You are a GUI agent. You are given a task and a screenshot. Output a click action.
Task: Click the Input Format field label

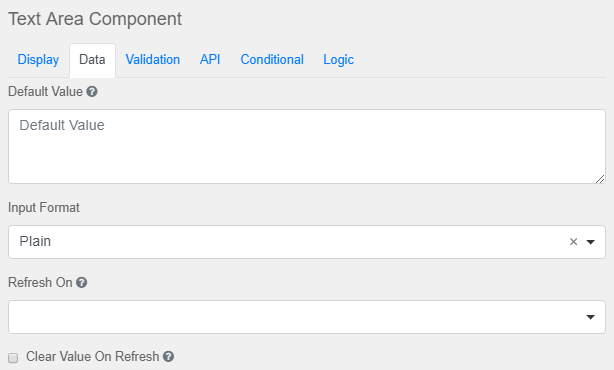(44, 208)
